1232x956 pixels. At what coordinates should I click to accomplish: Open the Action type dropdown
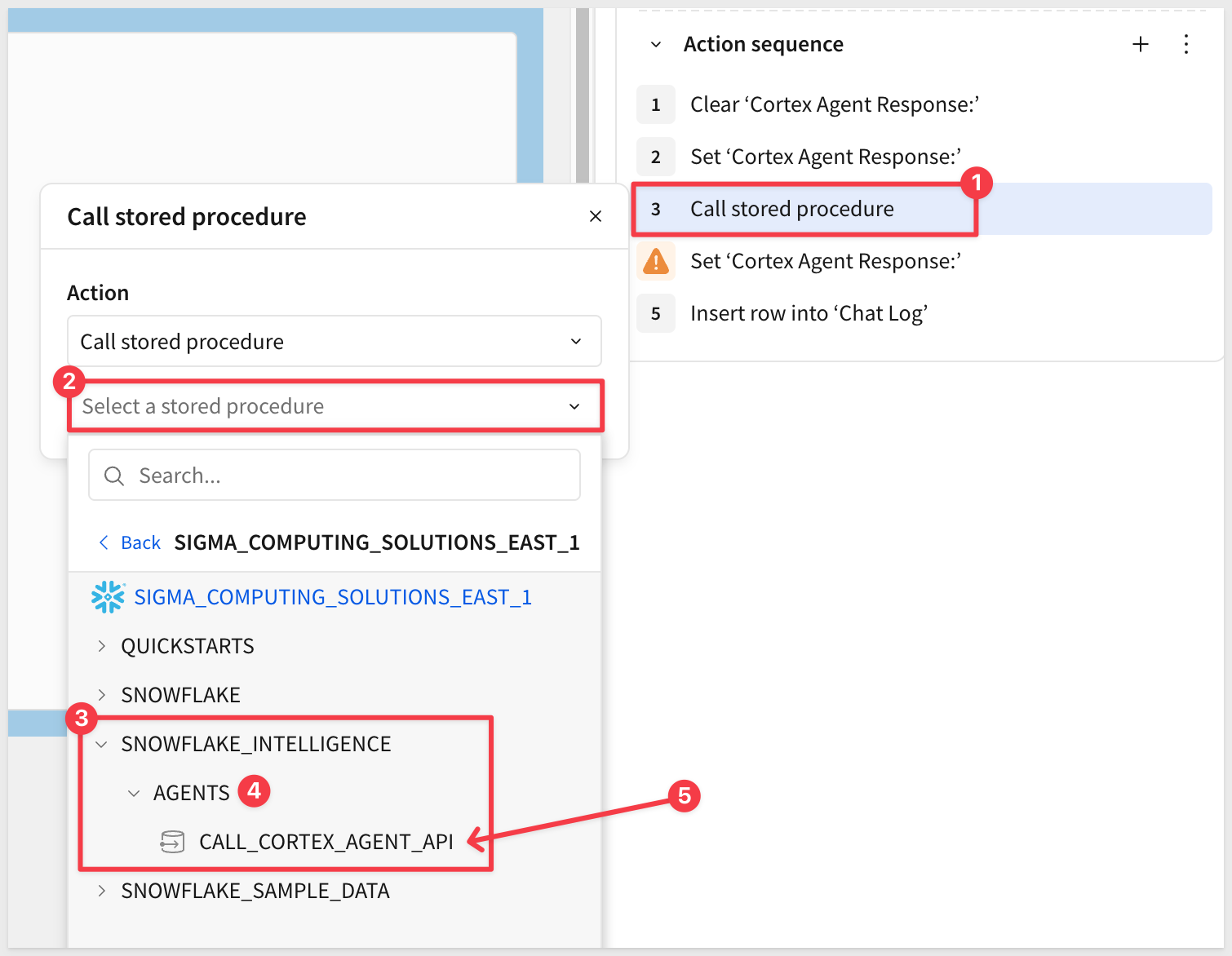pyautogui.click(x=335, y=342)
